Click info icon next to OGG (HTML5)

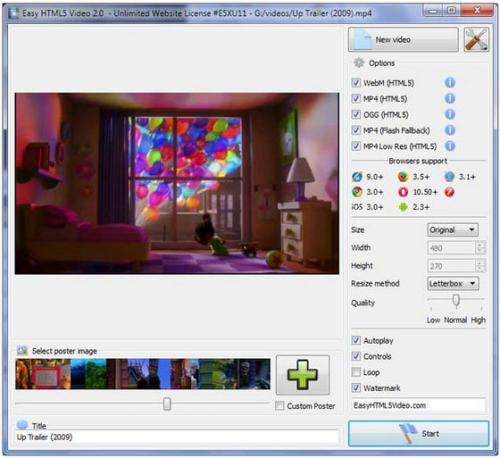pyautogui.click(x=450, y=114)
